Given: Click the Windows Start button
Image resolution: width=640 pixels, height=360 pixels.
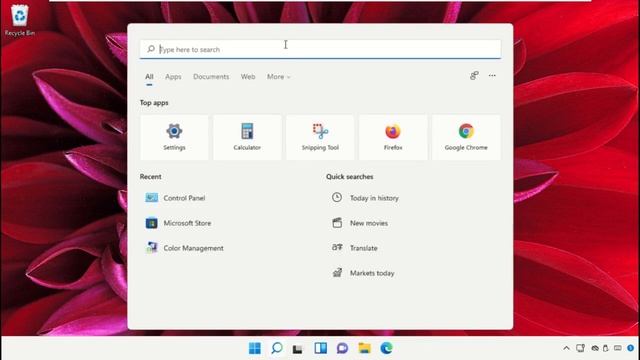Looking at the screenshot, I should [255, 348].
